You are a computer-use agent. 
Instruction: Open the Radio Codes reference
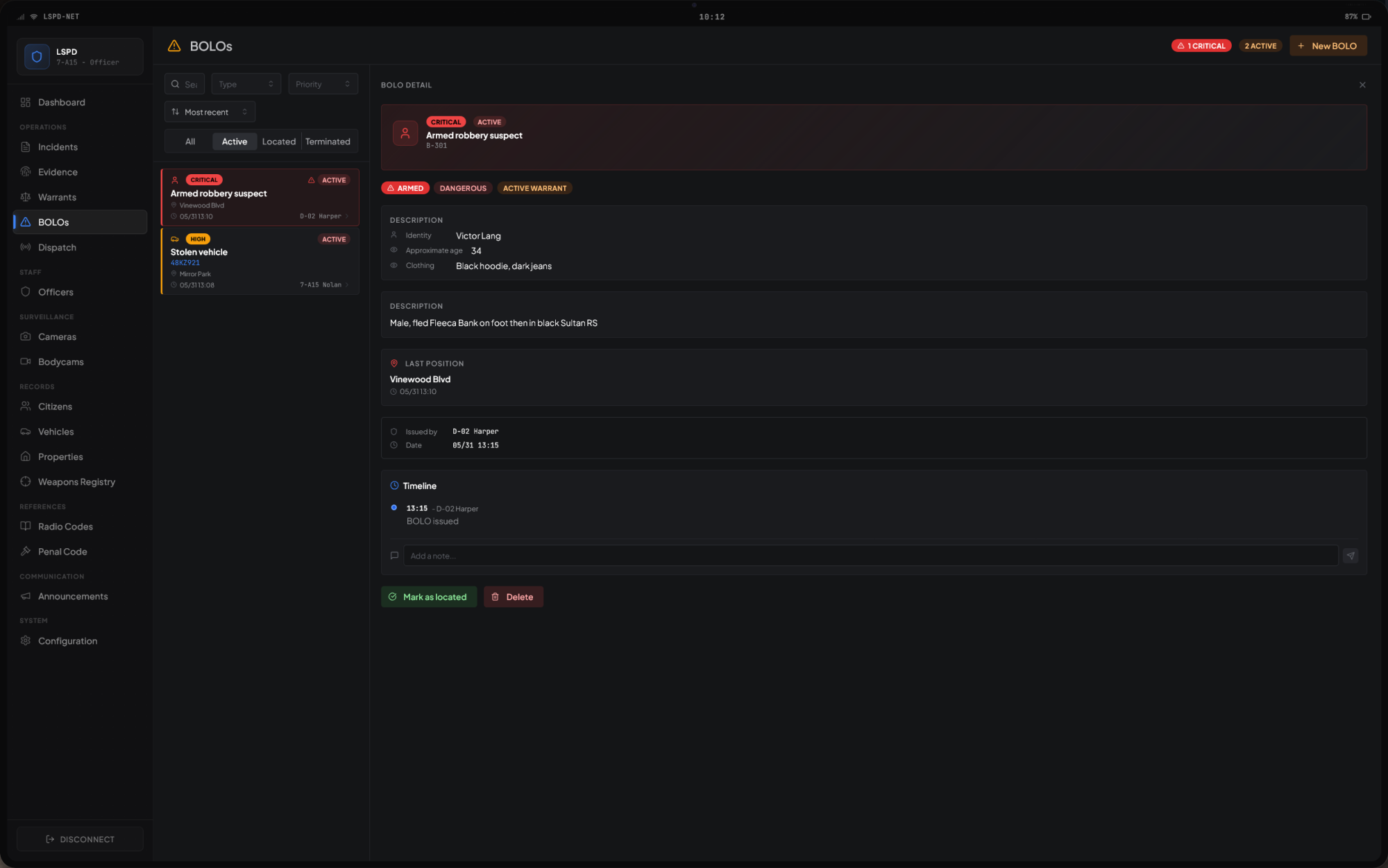pos(80,527)
